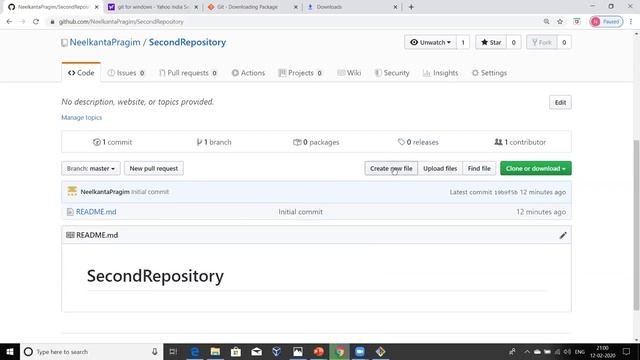Image resolution: width=640 pixels, height=360 pixels.
Task: Switch to the Pull requests tab
Action: 188,73
